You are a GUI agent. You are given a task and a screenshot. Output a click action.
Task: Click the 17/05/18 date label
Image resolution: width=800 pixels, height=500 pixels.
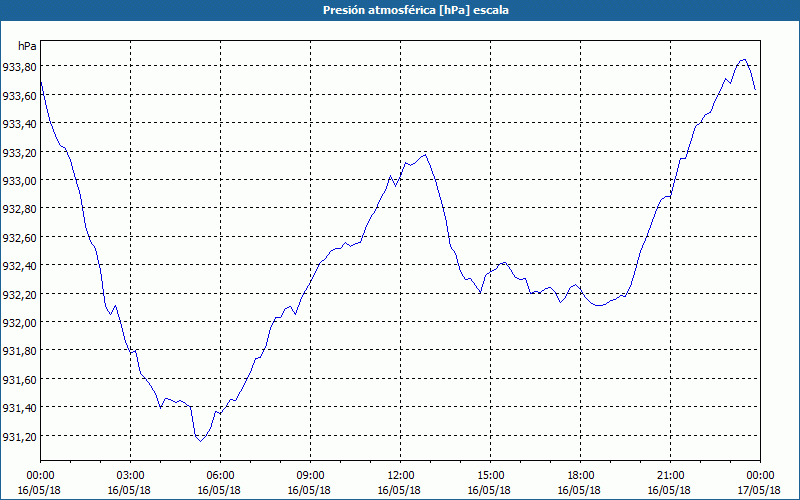tap(759, 490)
